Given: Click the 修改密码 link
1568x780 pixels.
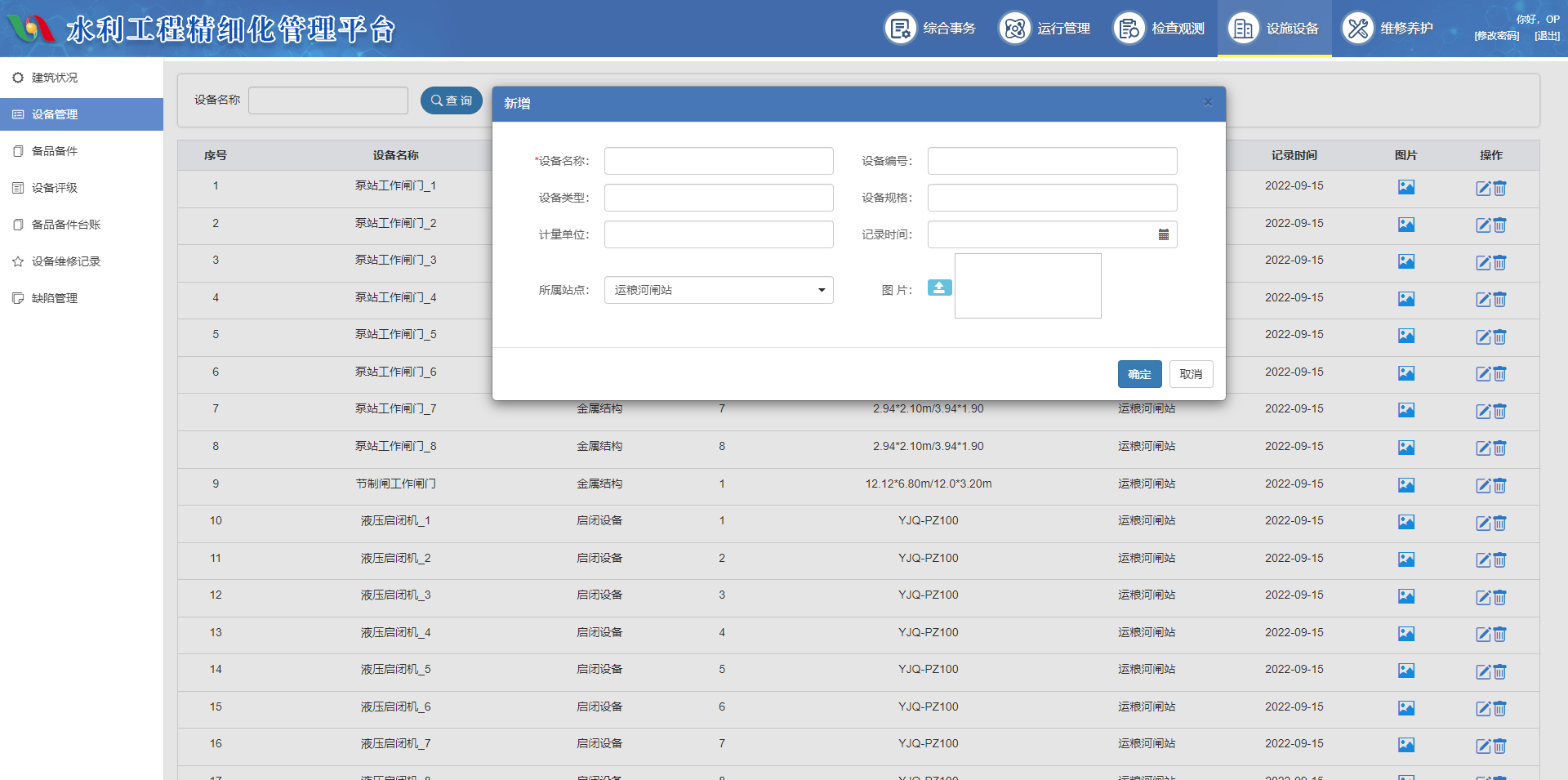Looking at the screenshot, I should [1496, 36].
